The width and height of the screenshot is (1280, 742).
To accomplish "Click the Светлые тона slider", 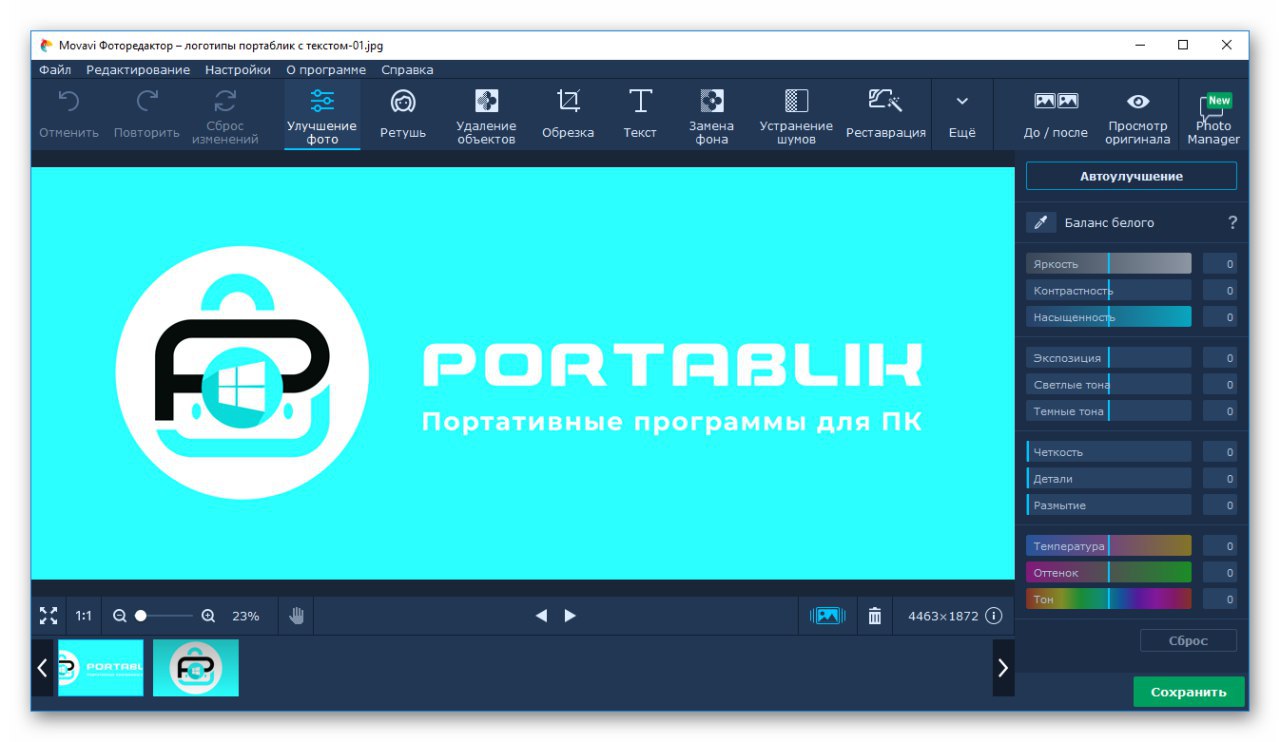I will tap(1109, 385).
